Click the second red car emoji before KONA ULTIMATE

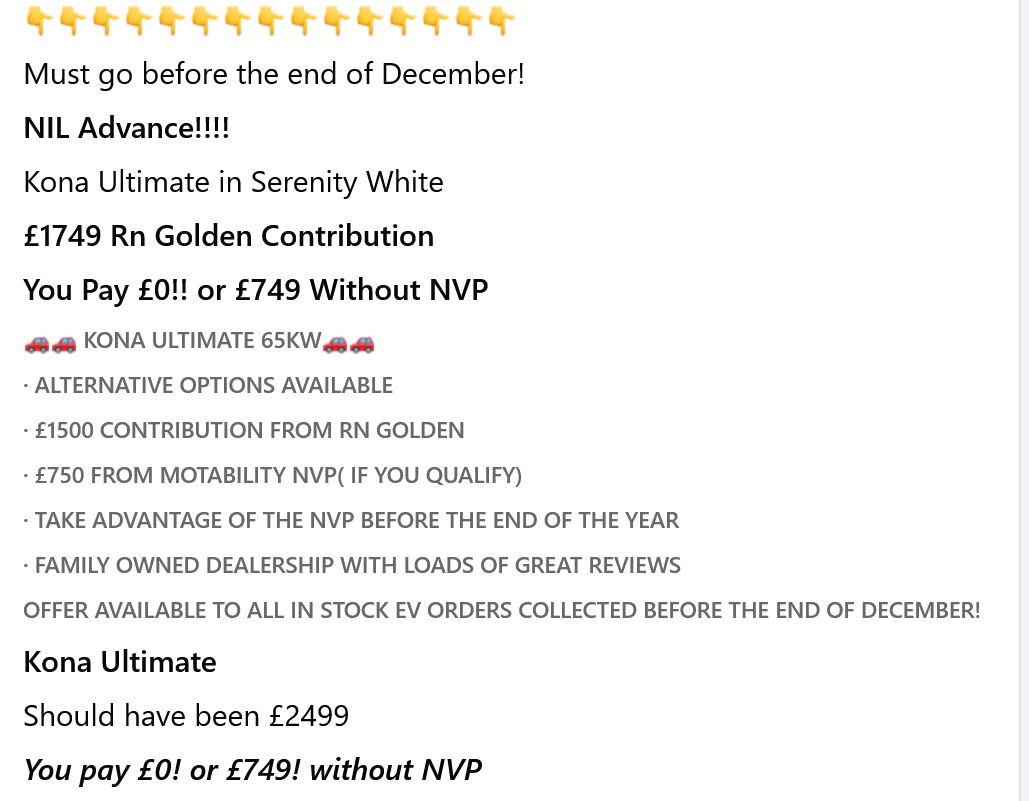tap(64, 343)
